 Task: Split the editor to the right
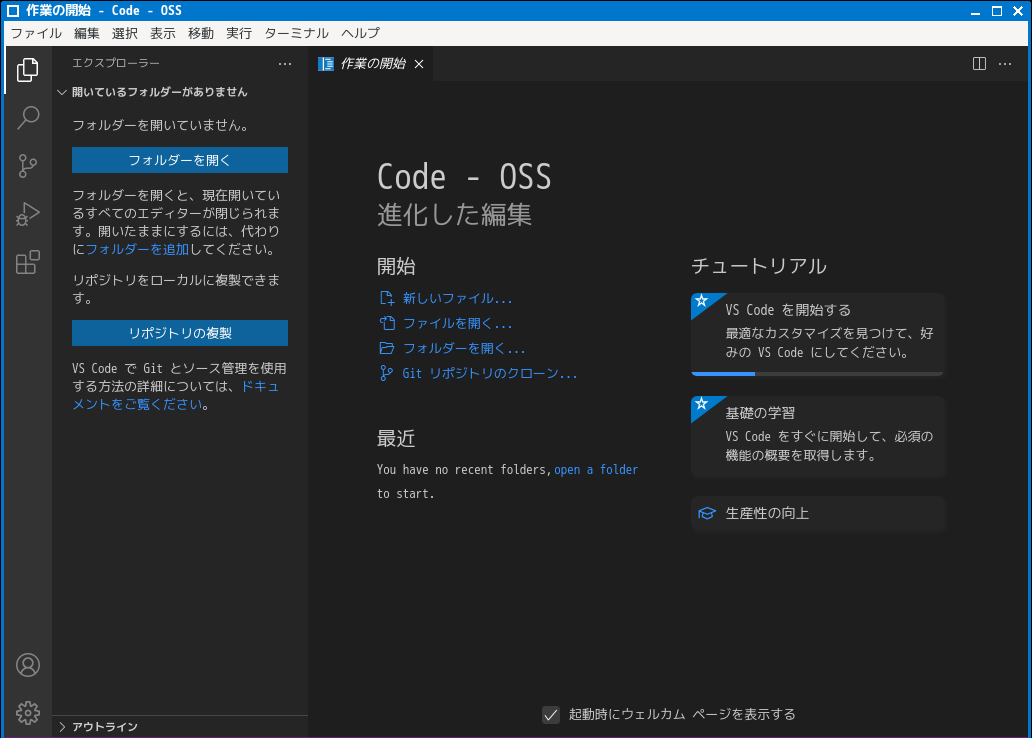coord(979,64)
